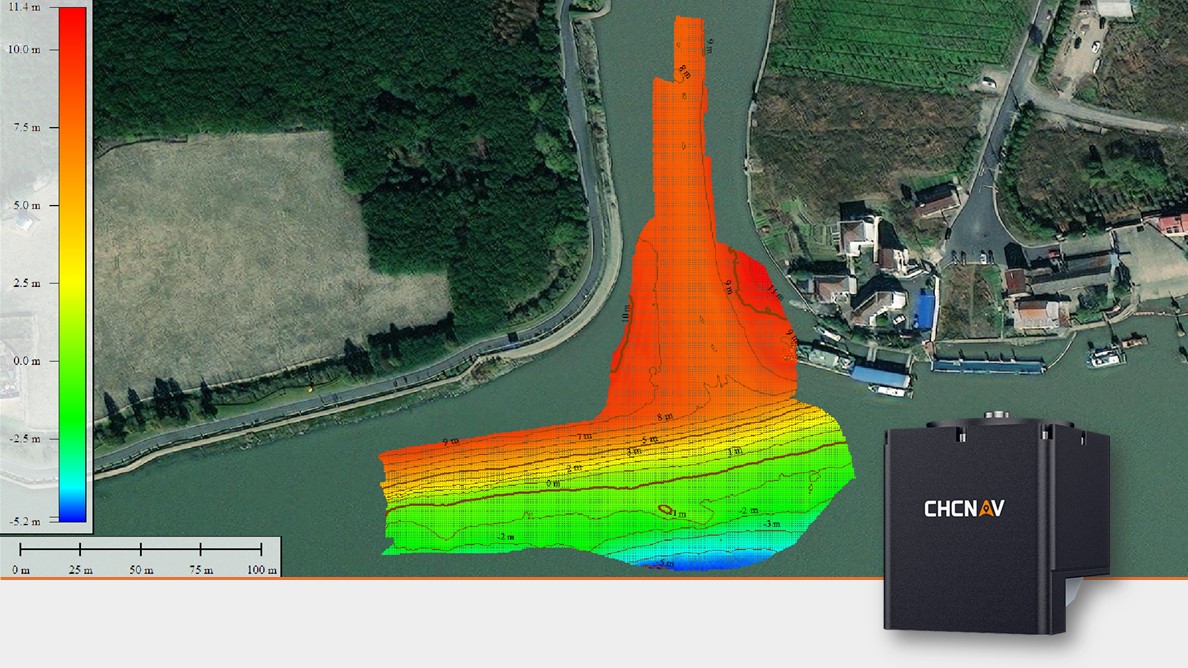This screenshot has width=1188, height=668.
Task: Click the 7.5 m label on the legend
Action: click(x=23, y=128)
